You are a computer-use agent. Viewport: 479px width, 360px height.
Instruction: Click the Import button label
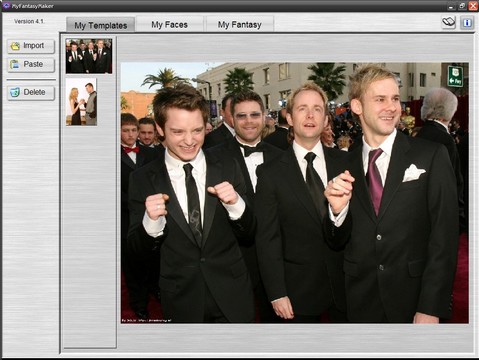[33, 45]
